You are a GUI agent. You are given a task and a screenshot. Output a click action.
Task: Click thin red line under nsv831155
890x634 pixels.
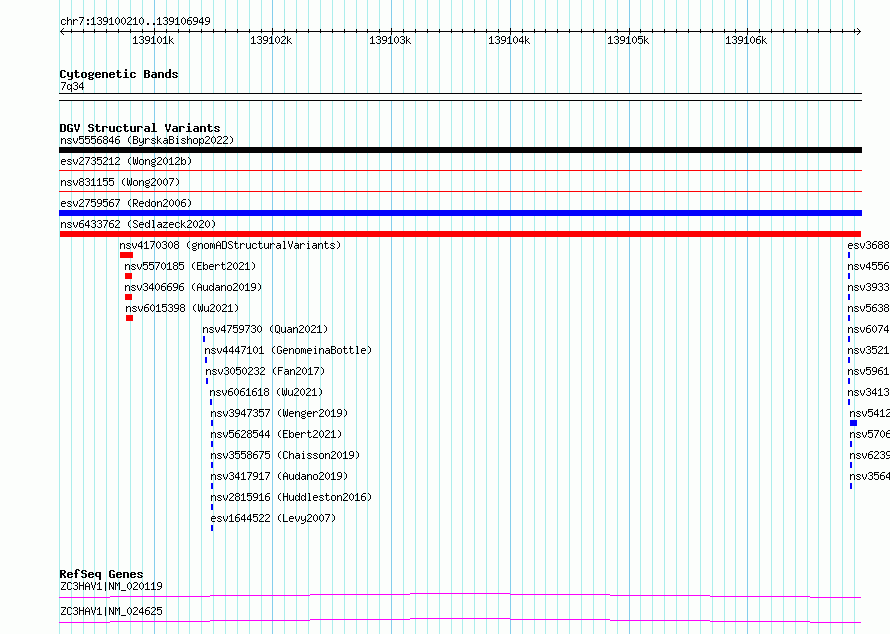click(460, 191)
